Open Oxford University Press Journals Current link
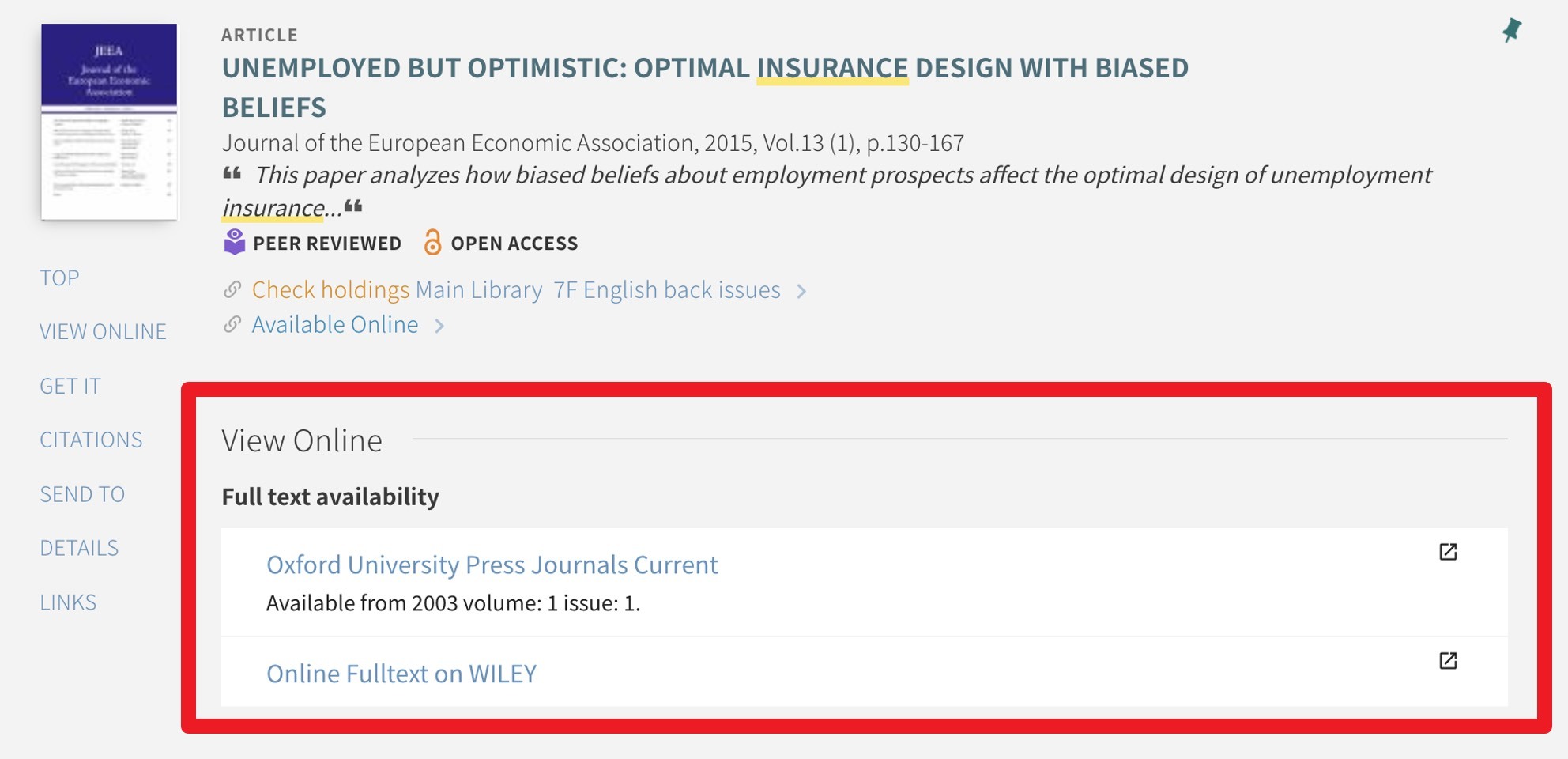Image resolution: width=1568 pixels, height=759 pixels. [492, 565]
